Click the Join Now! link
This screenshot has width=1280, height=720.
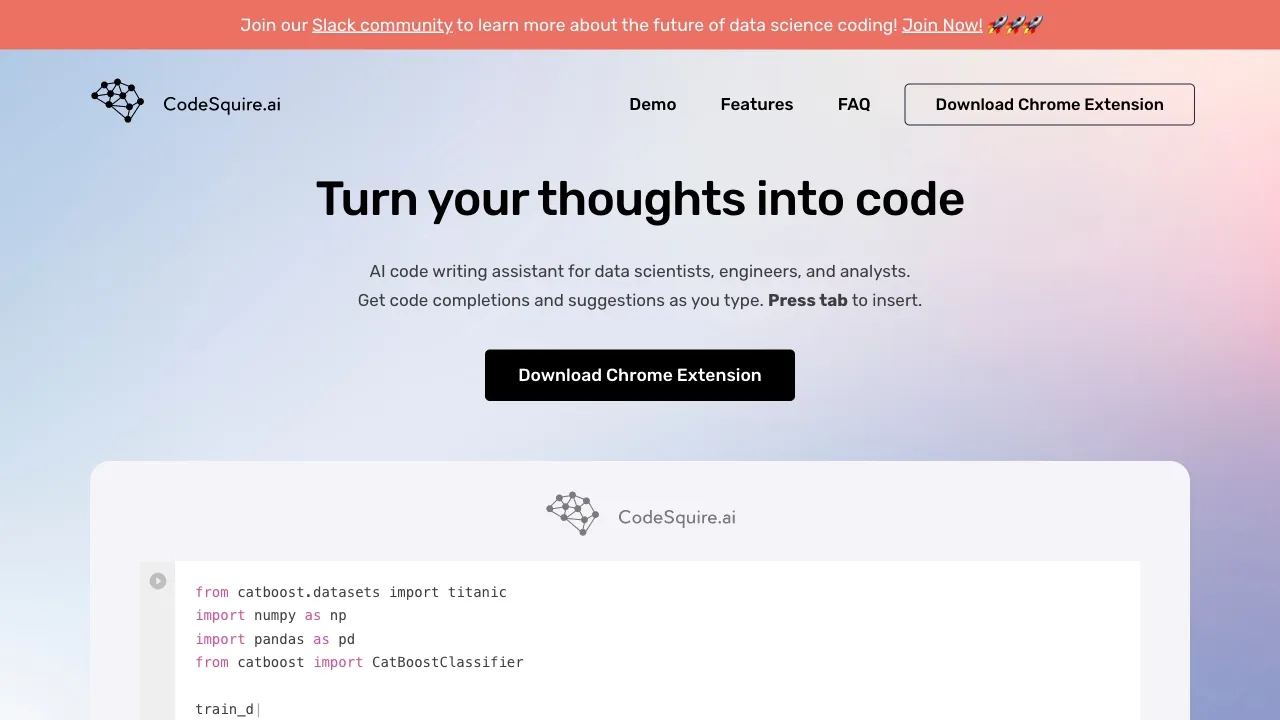pyautogui.click(x=941, y=25)
